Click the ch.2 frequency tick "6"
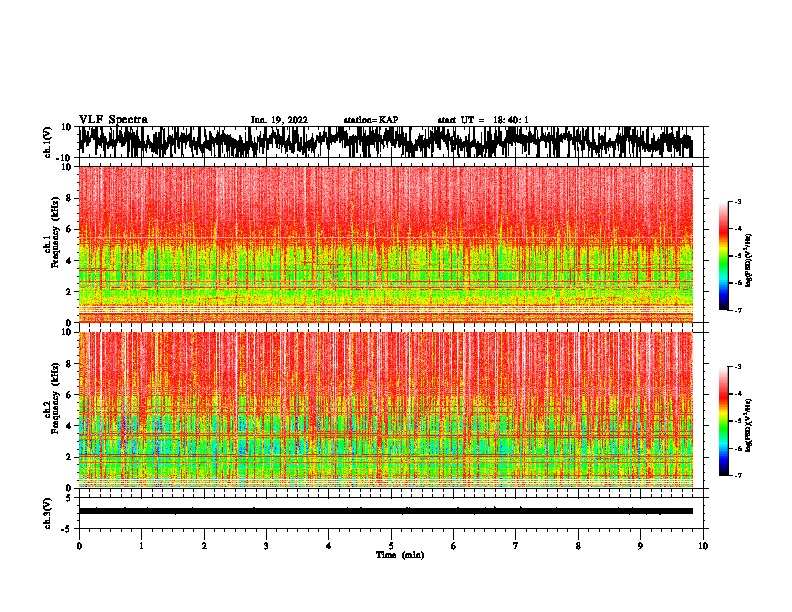The image size is (792, 612). coord(70,395)
